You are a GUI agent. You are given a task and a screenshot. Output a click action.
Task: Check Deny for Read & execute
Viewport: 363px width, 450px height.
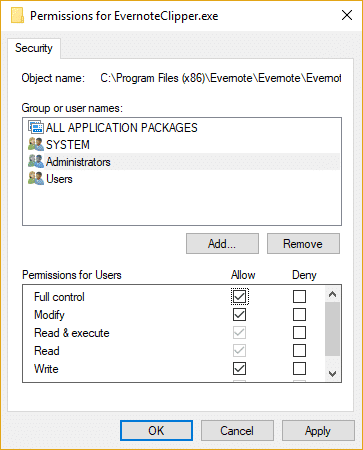coord(299,332)
